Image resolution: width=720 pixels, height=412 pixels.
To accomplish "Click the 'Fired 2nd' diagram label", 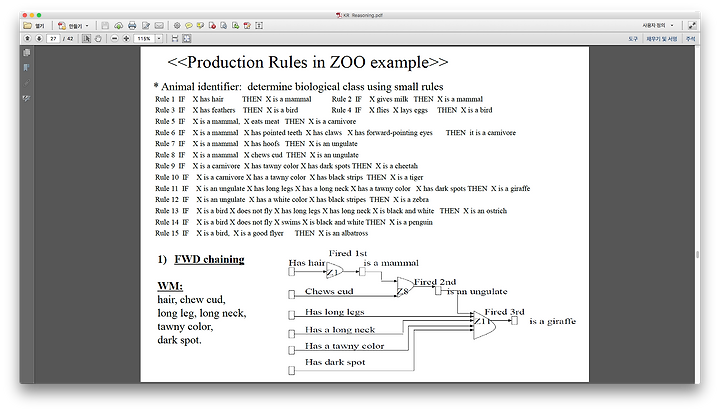I will [x=435, y=282].
